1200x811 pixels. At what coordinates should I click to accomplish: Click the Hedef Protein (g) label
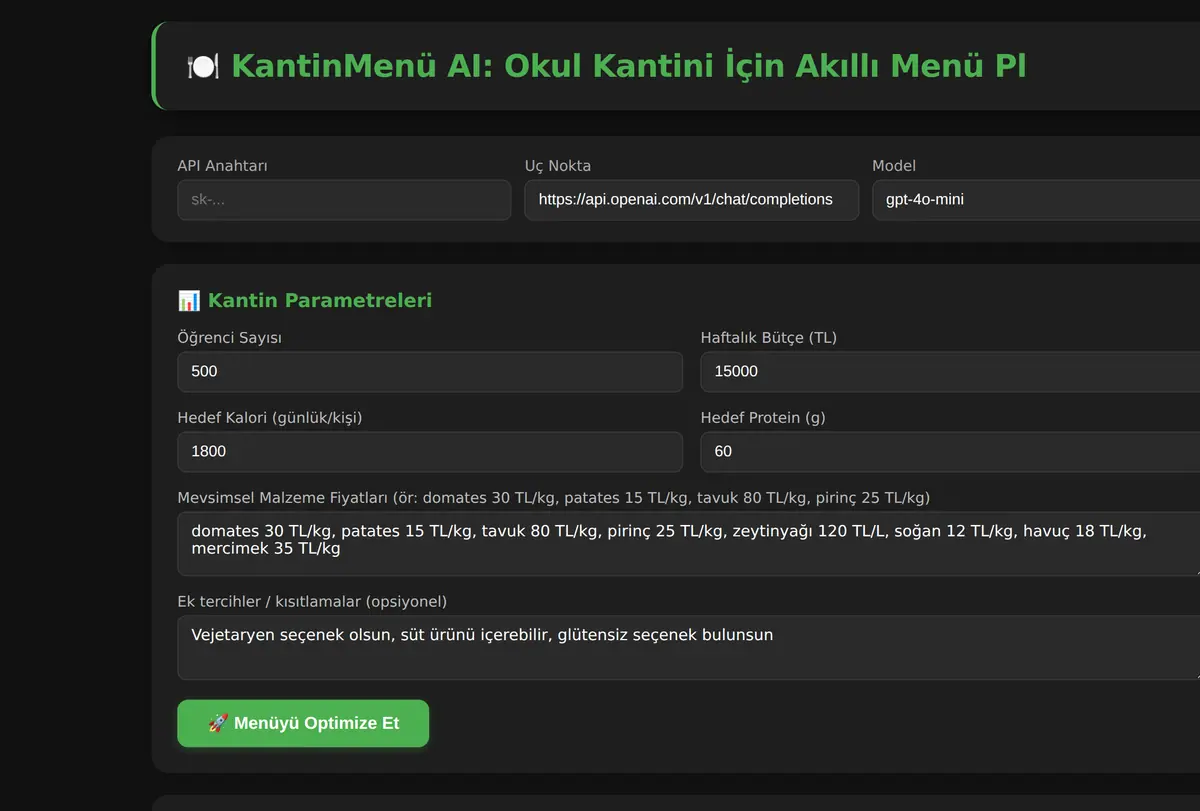point(763,418)
